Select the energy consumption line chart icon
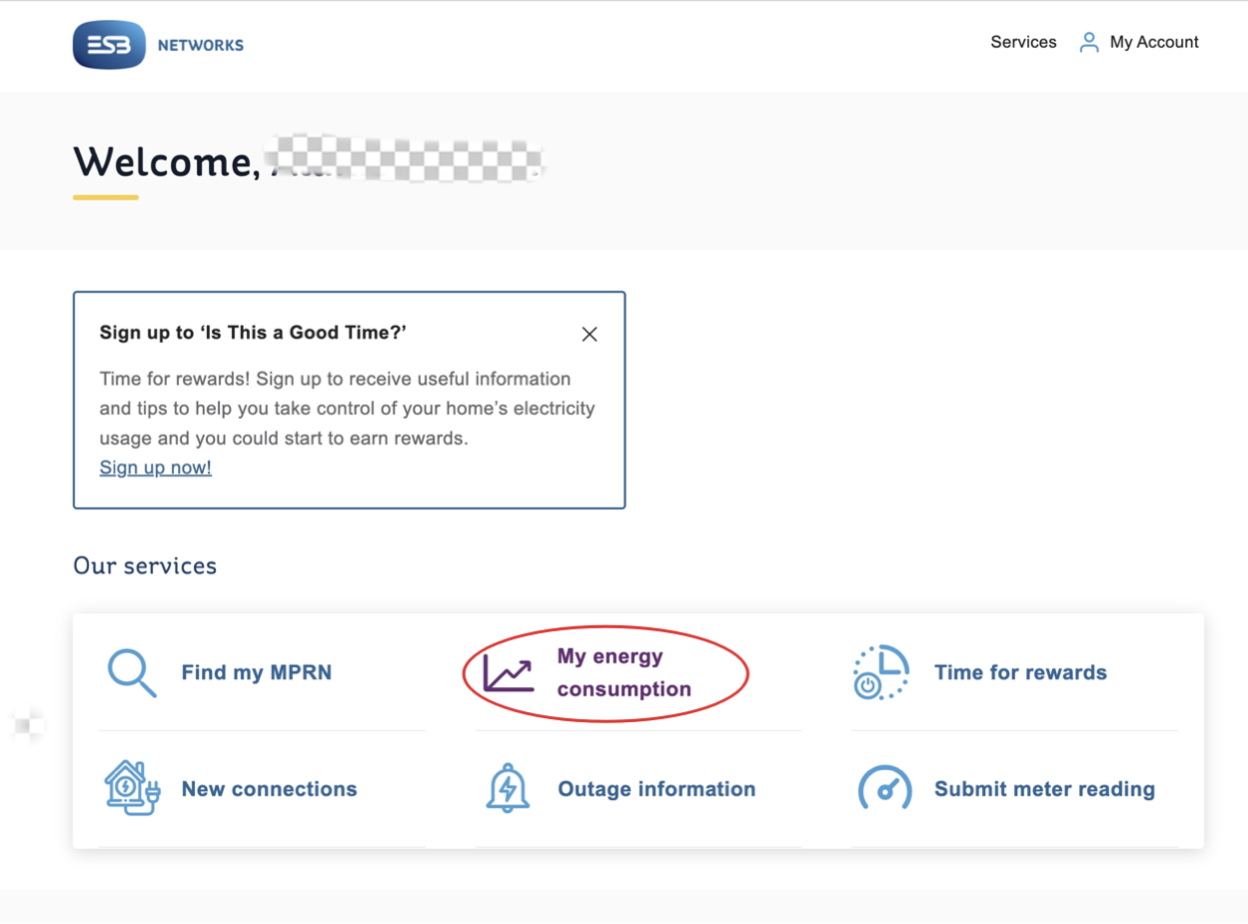 pos(508,673)
